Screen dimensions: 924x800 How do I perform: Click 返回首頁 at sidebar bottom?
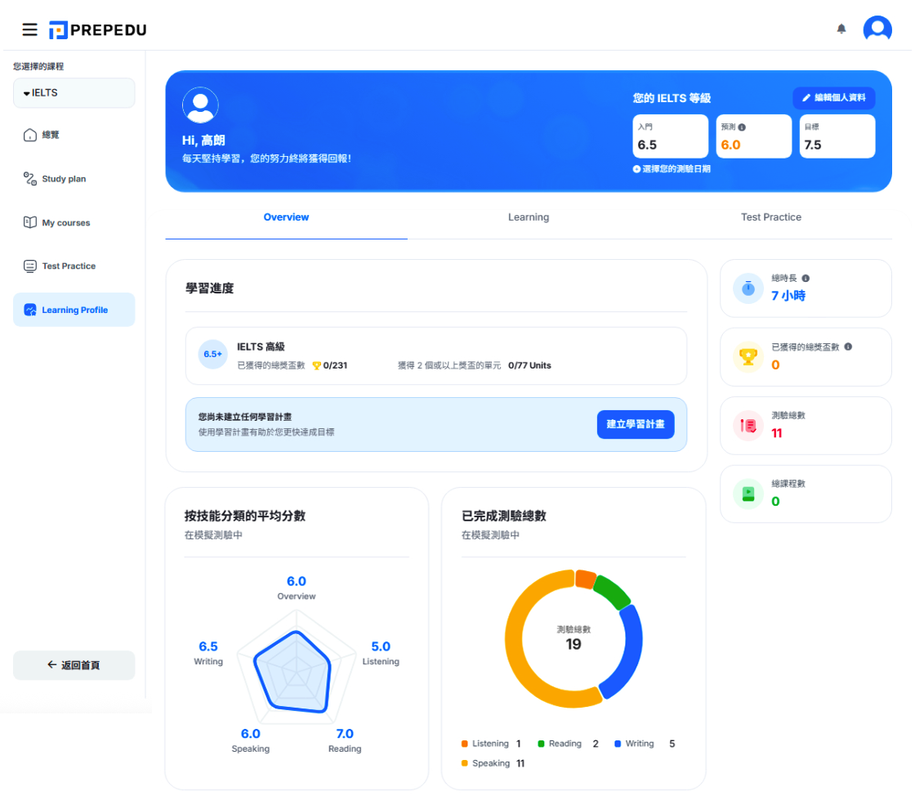pos(73,665)
